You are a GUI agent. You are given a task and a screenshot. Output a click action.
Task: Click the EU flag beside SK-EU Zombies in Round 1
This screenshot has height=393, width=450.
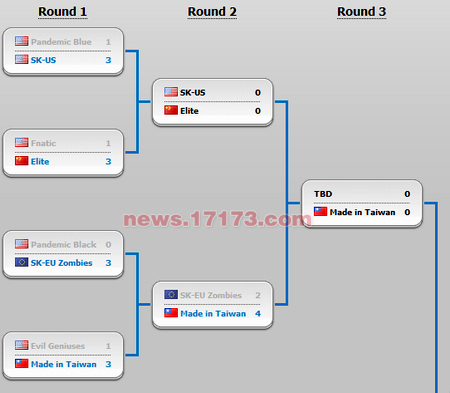pos(21,262)
